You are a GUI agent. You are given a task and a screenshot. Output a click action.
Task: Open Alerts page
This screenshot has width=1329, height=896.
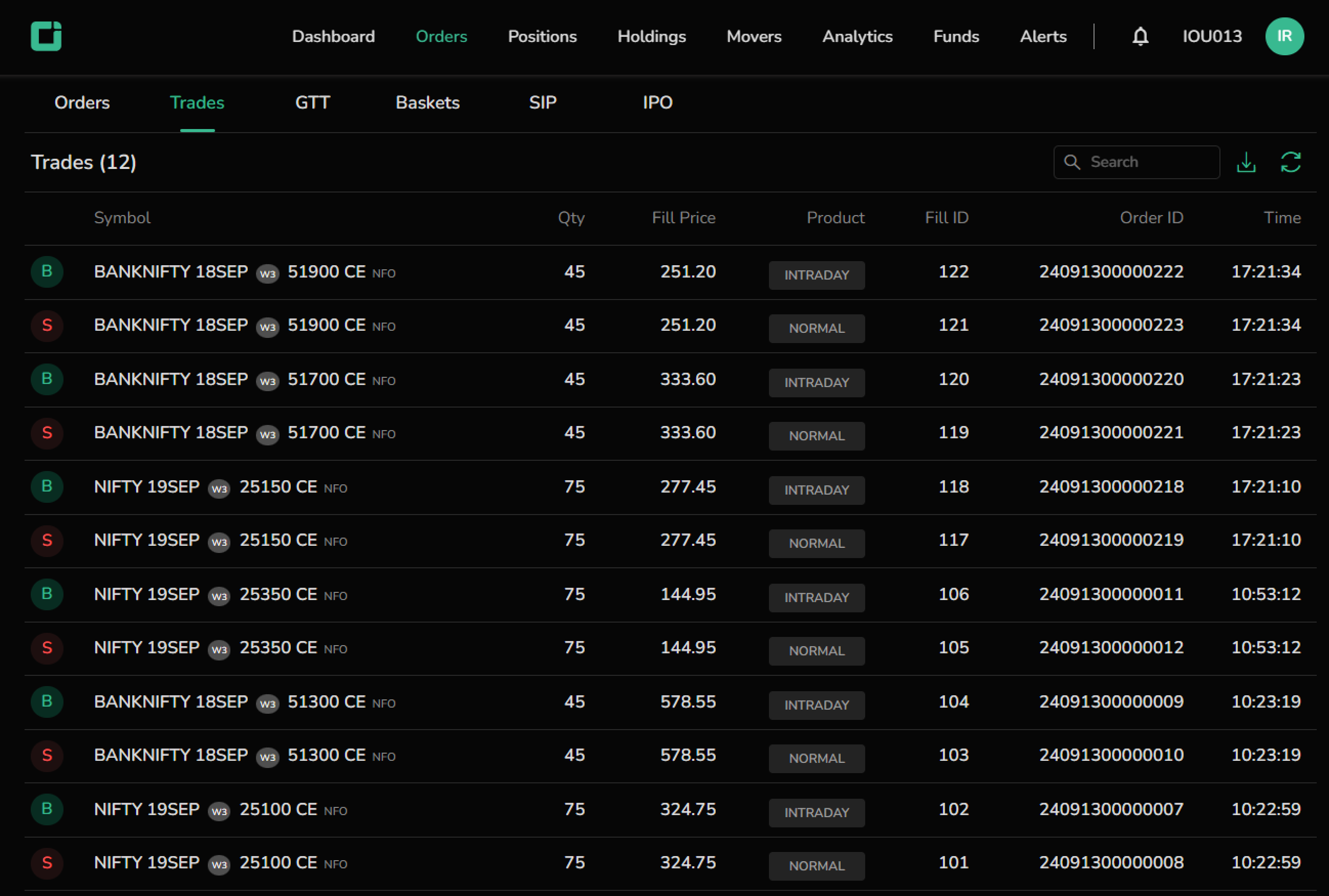pos(1043,36)
